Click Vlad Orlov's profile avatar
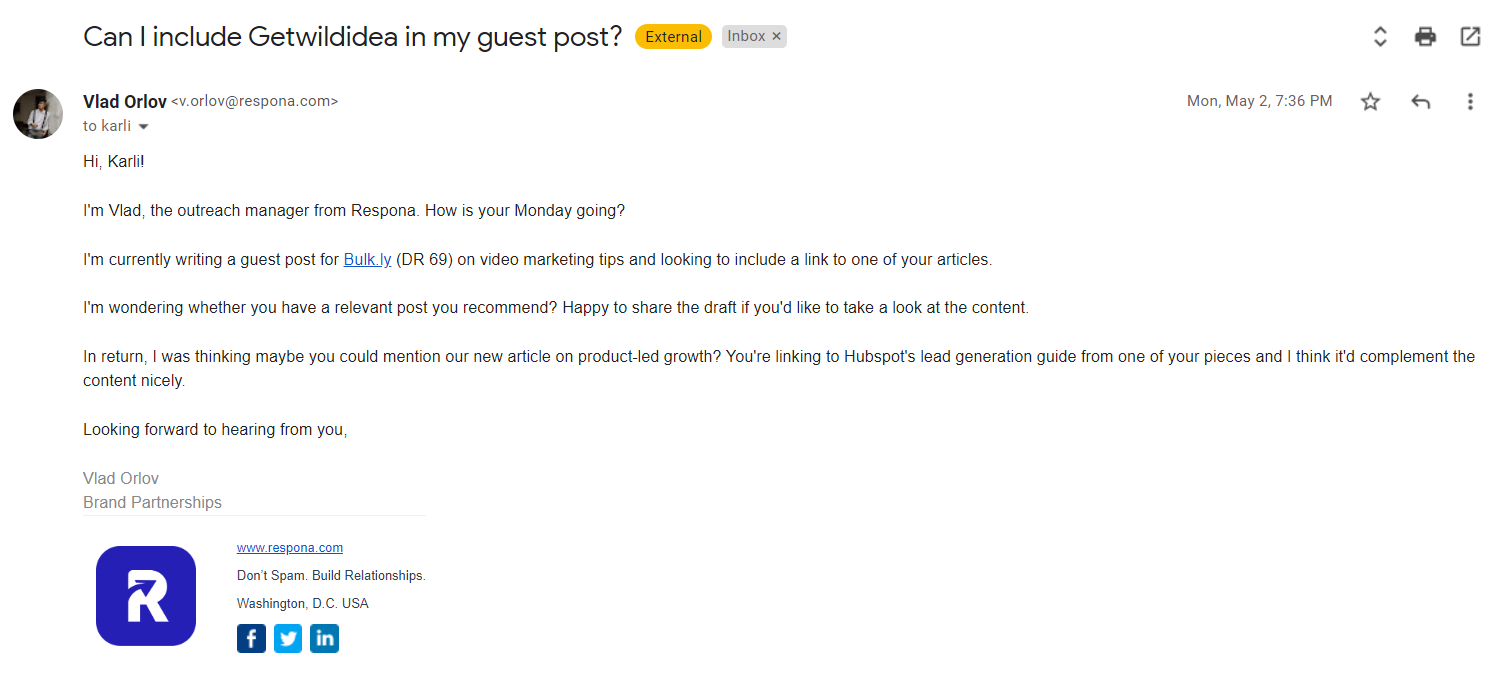This screenshot has width=1502, height=682. 38,113
